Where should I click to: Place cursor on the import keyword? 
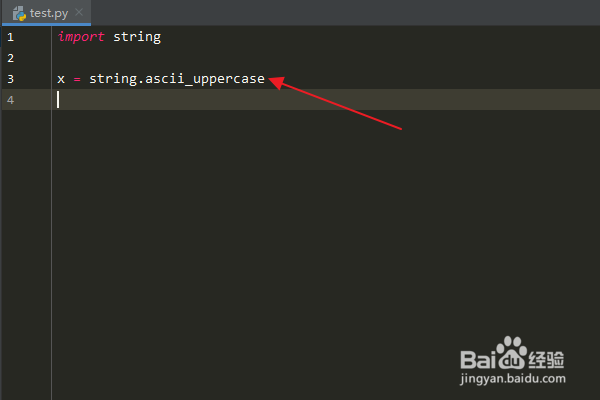coord(81,37)
